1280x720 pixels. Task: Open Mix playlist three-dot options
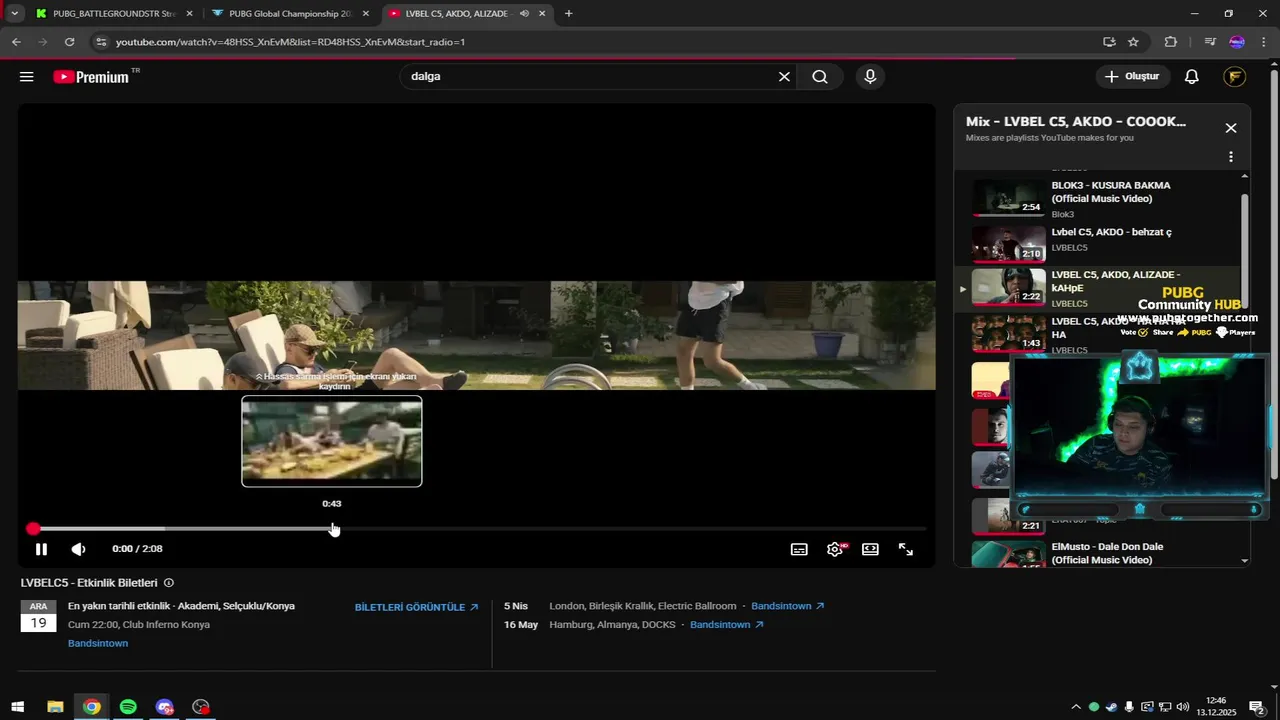click(1231, 157)
